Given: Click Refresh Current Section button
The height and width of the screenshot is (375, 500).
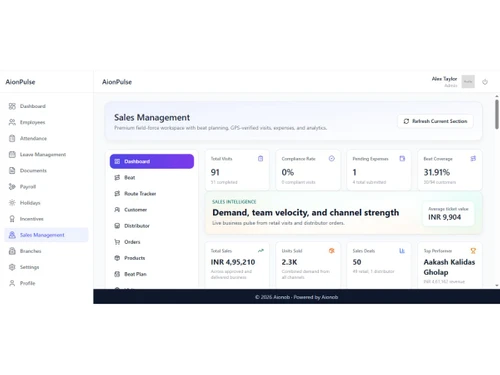Looking at the screenshot, I should pos(435,121).
